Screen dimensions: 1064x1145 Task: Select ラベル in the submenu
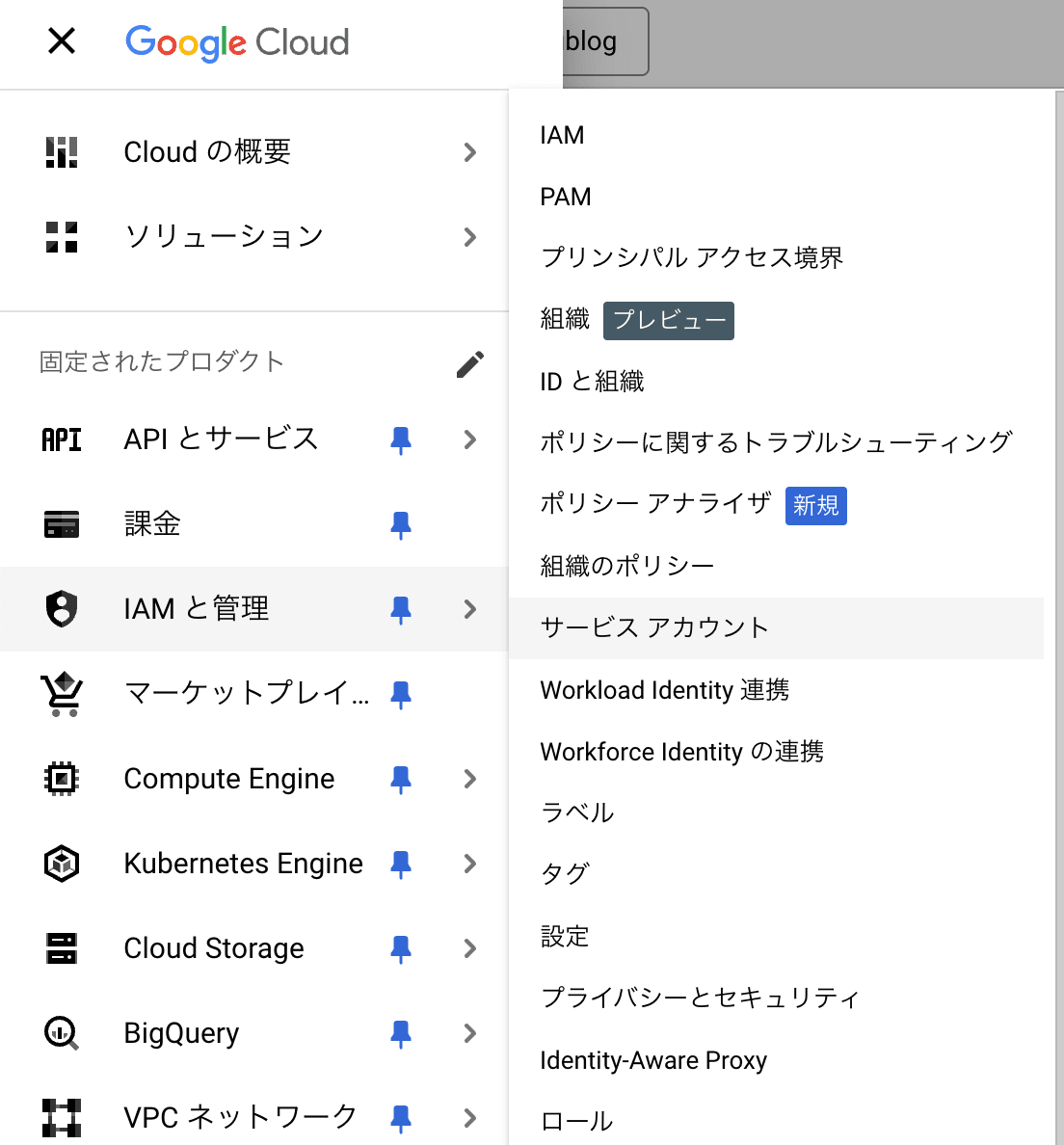coord(776,812)
